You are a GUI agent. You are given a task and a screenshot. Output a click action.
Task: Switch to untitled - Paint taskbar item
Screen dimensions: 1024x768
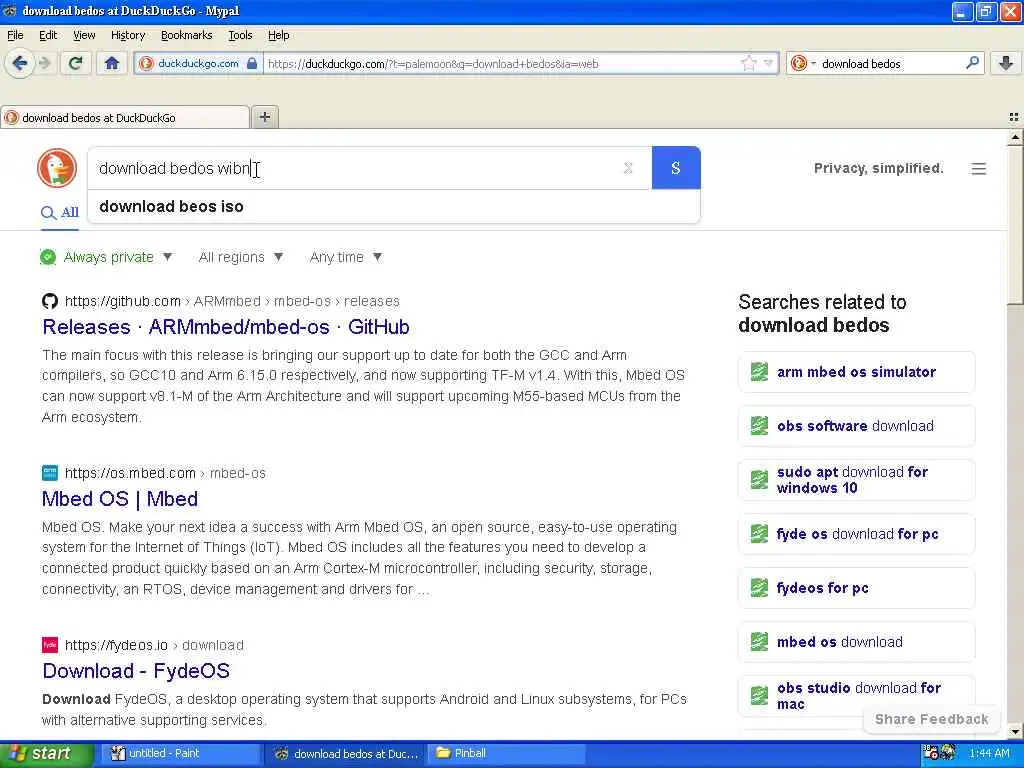tap(179, 754)
